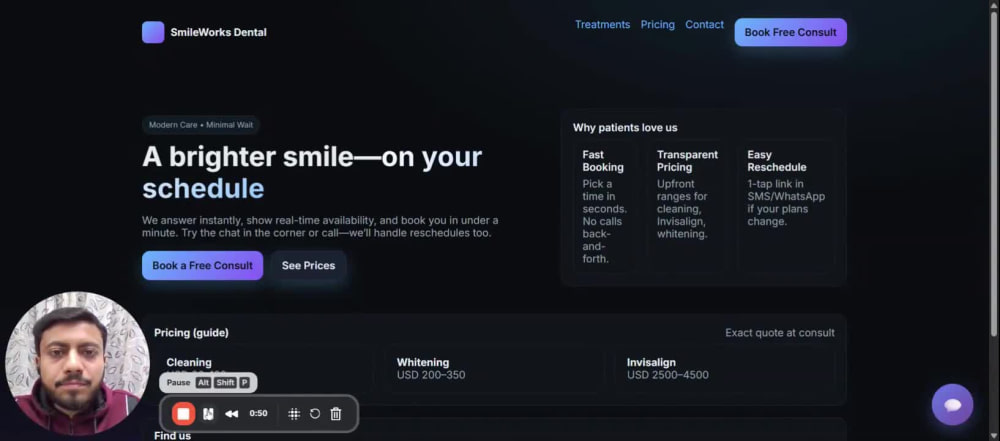
Task: Click the Book a Free Consult hero button
Action: click(x=202, y=265)
